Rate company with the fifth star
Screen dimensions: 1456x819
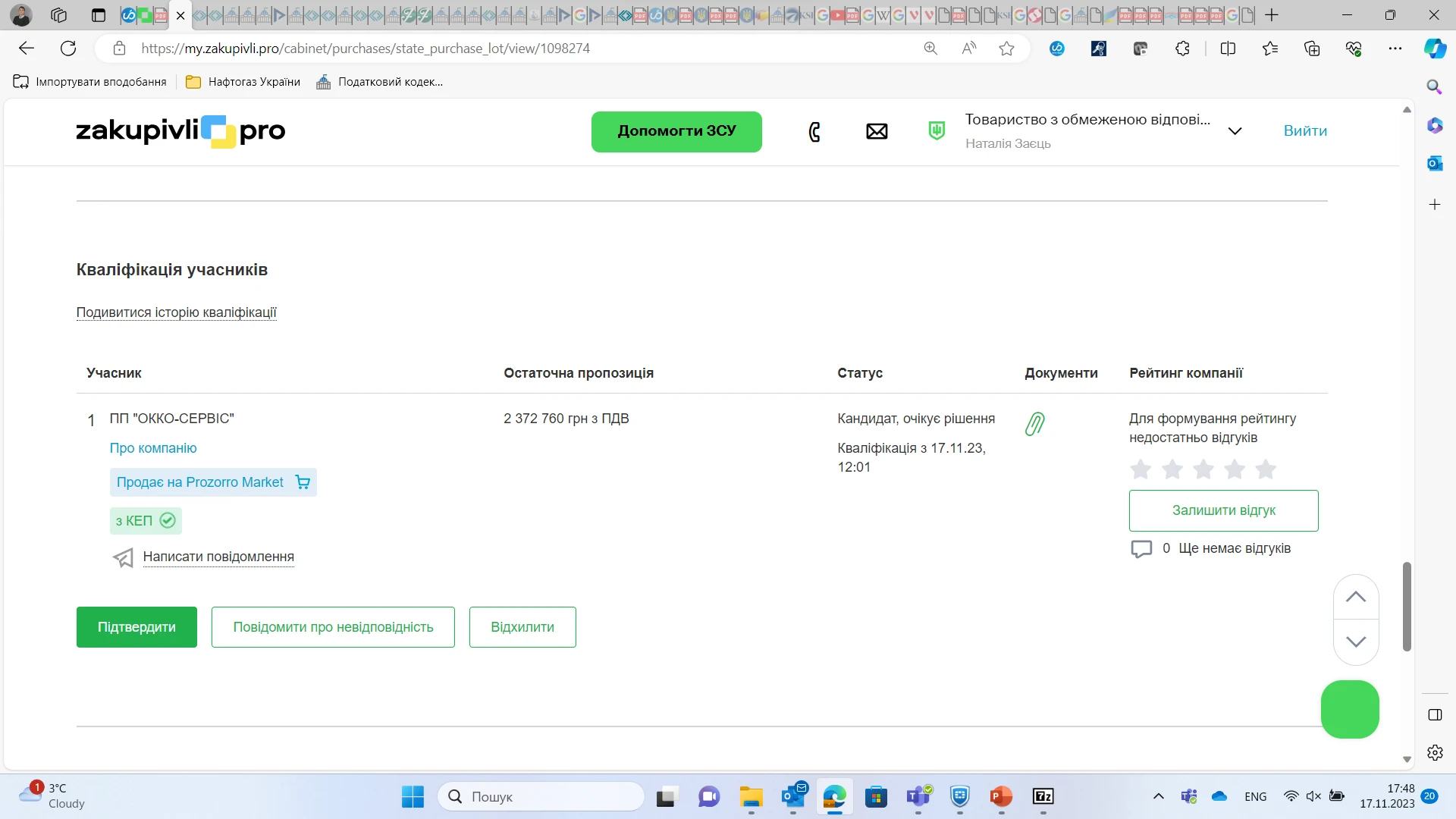click(x=1266, y=469)
